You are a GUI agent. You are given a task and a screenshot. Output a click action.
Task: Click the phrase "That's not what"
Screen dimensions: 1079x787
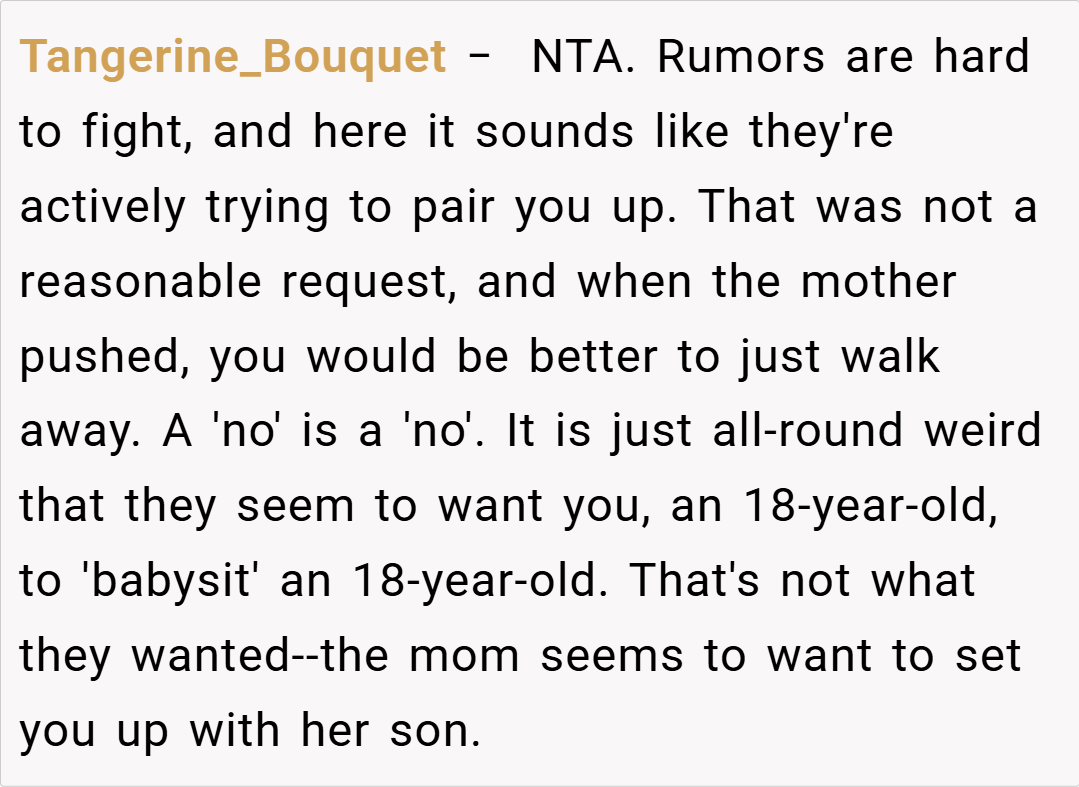803,582
